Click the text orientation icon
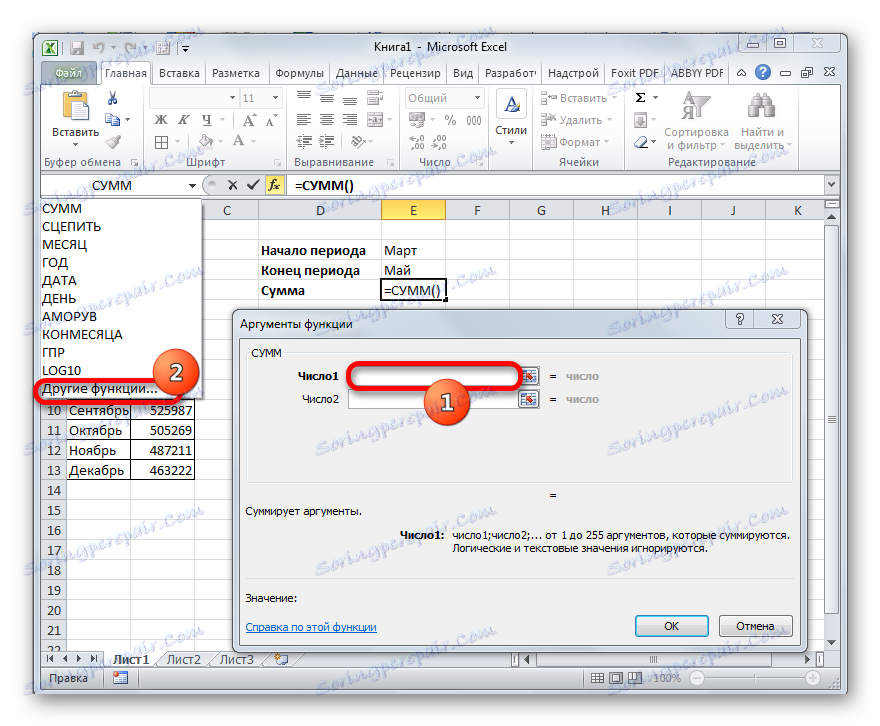Viewport: 880px width, 726px height. tap(358, 141)
